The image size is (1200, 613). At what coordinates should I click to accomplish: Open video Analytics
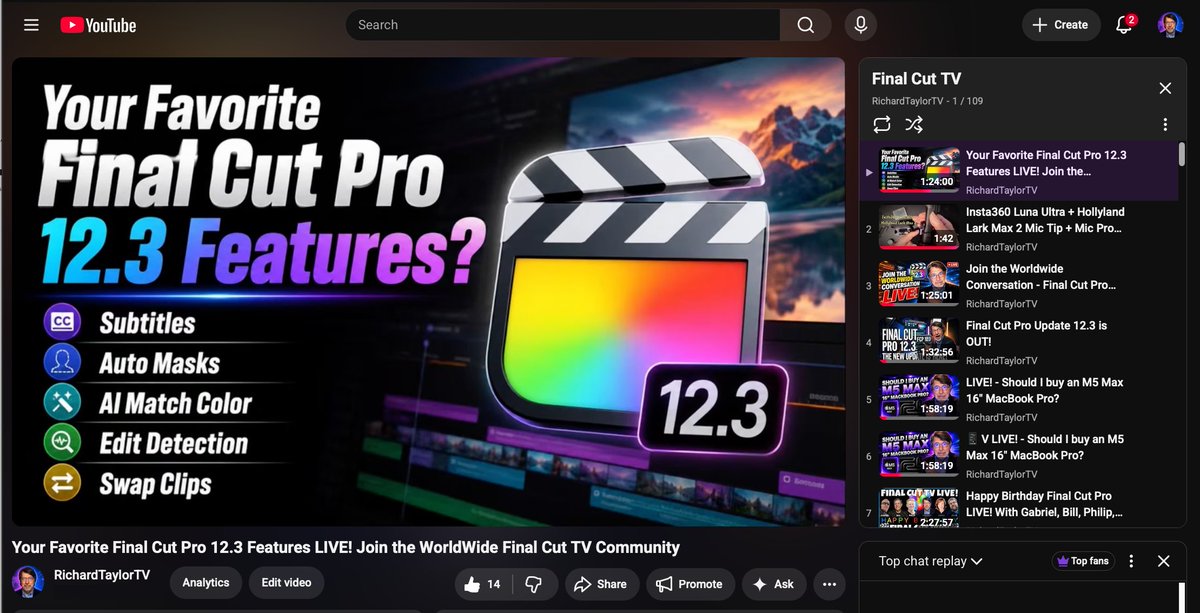(206, 583)
